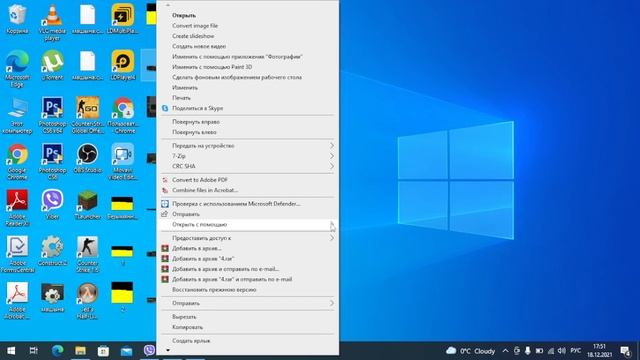Choose Combine files in Acrobat
This screenshot has width=640, height=360.
248,190
